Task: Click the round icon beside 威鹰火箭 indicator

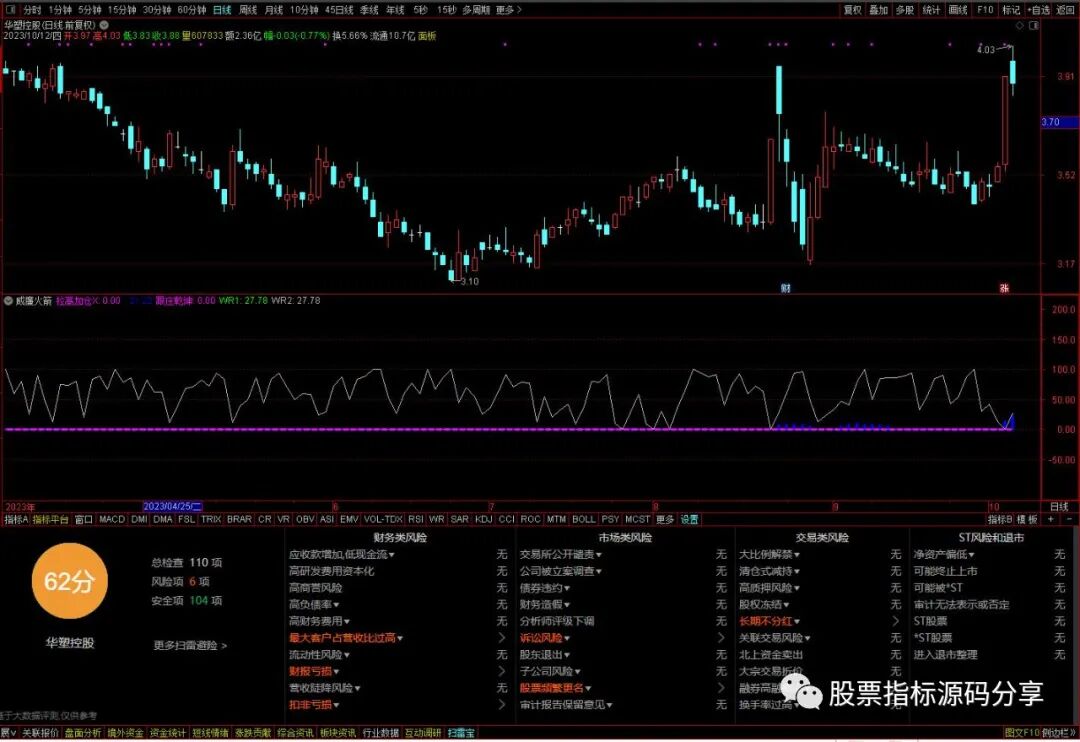Action: click(x=9, y=301)
